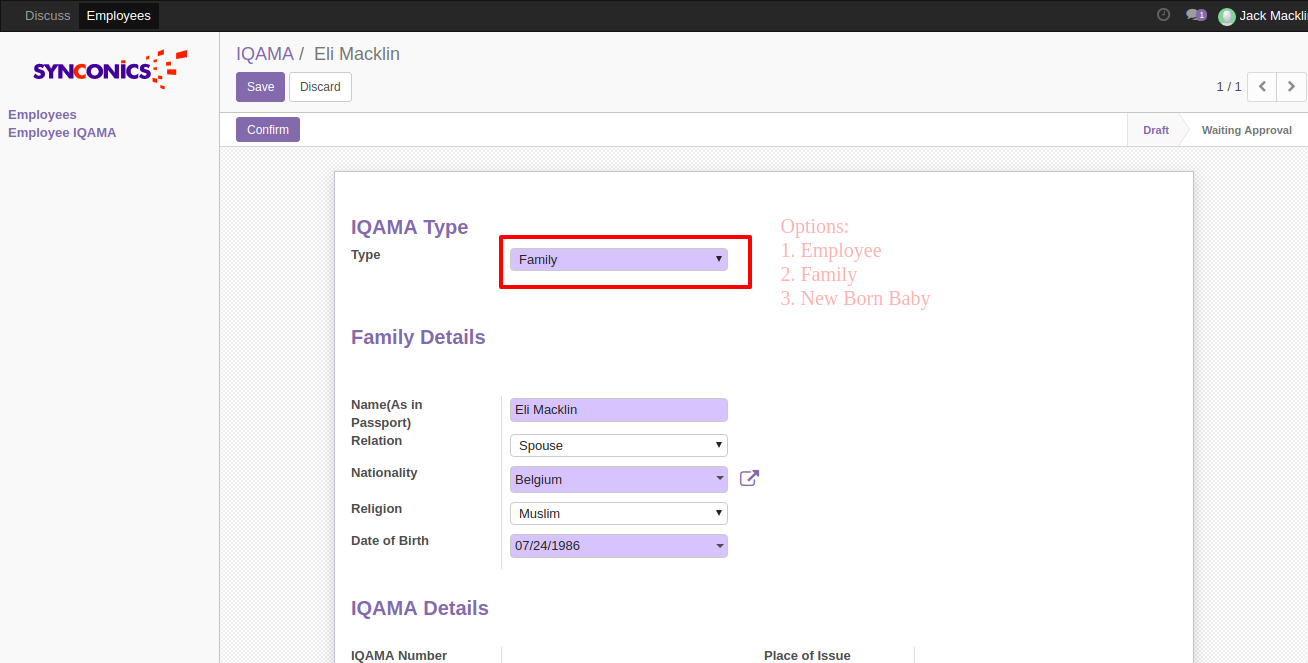Go to previous record arrow

coord(1262,87)
